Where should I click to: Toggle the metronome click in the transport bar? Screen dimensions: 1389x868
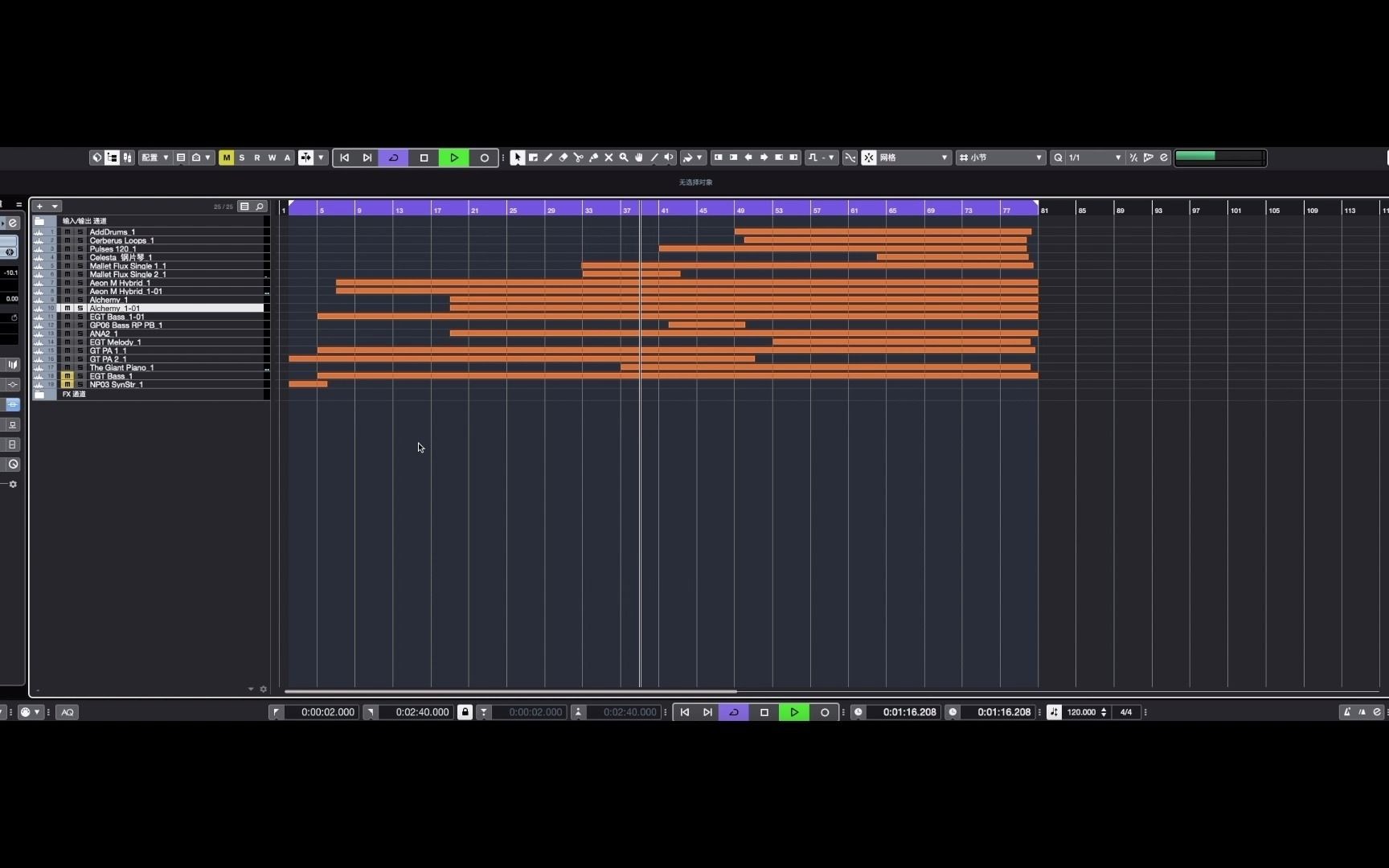tap(1347, 712)
